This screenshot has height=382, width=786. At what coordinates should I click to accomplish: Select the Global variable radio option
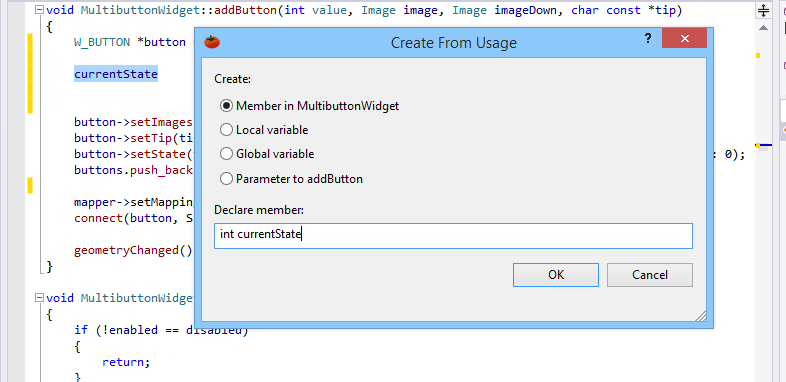click(267, 154)
